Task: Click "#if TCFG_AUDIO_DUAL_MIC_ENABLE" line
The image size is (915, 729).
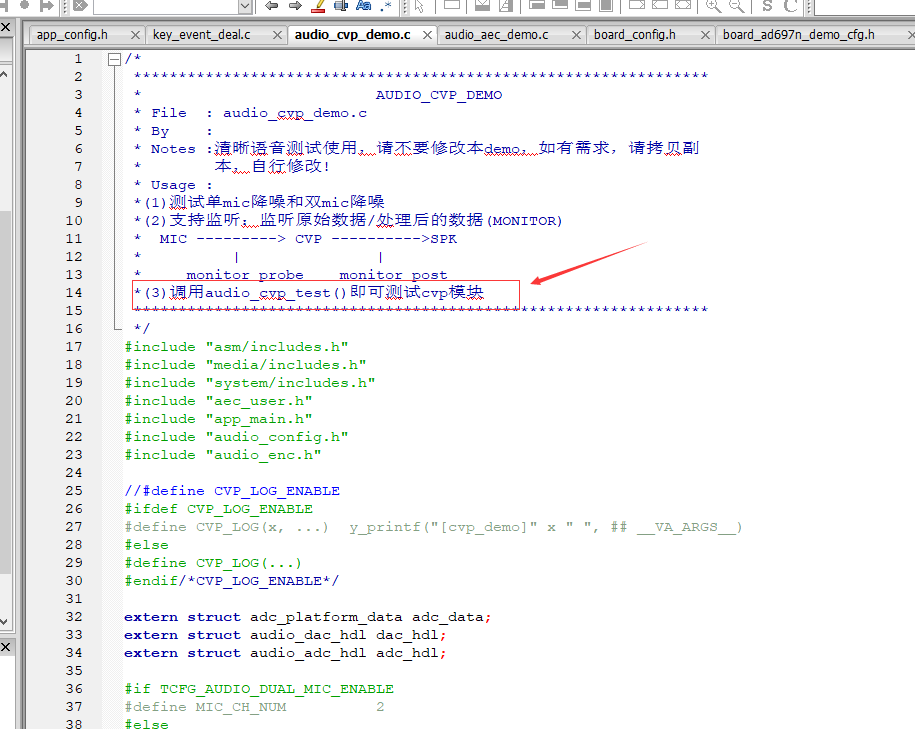Action: coord(259,689)
